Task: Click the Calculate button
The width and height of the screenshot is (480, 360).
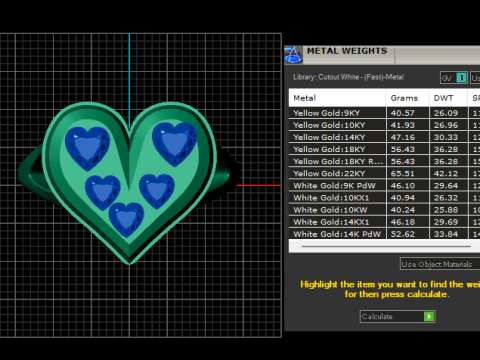Action: [x=397, y=316]
